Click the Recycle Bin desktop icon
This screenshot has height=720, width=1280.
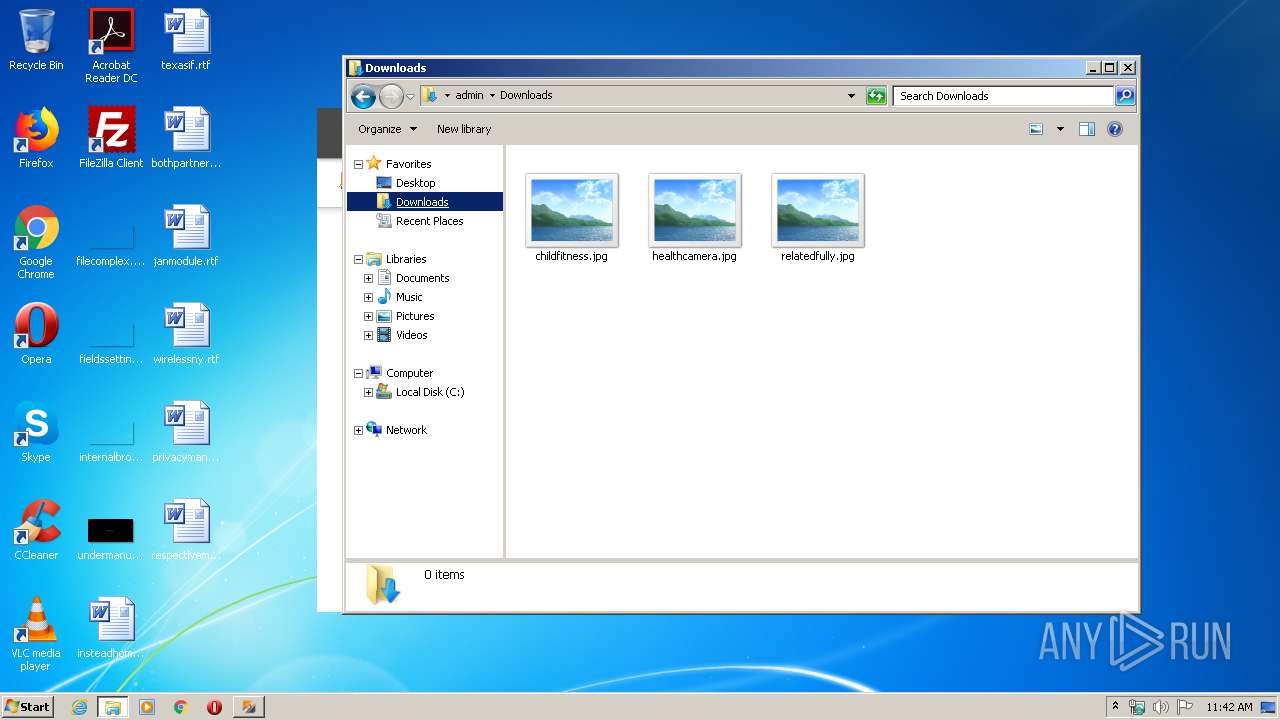coord(36,40)
